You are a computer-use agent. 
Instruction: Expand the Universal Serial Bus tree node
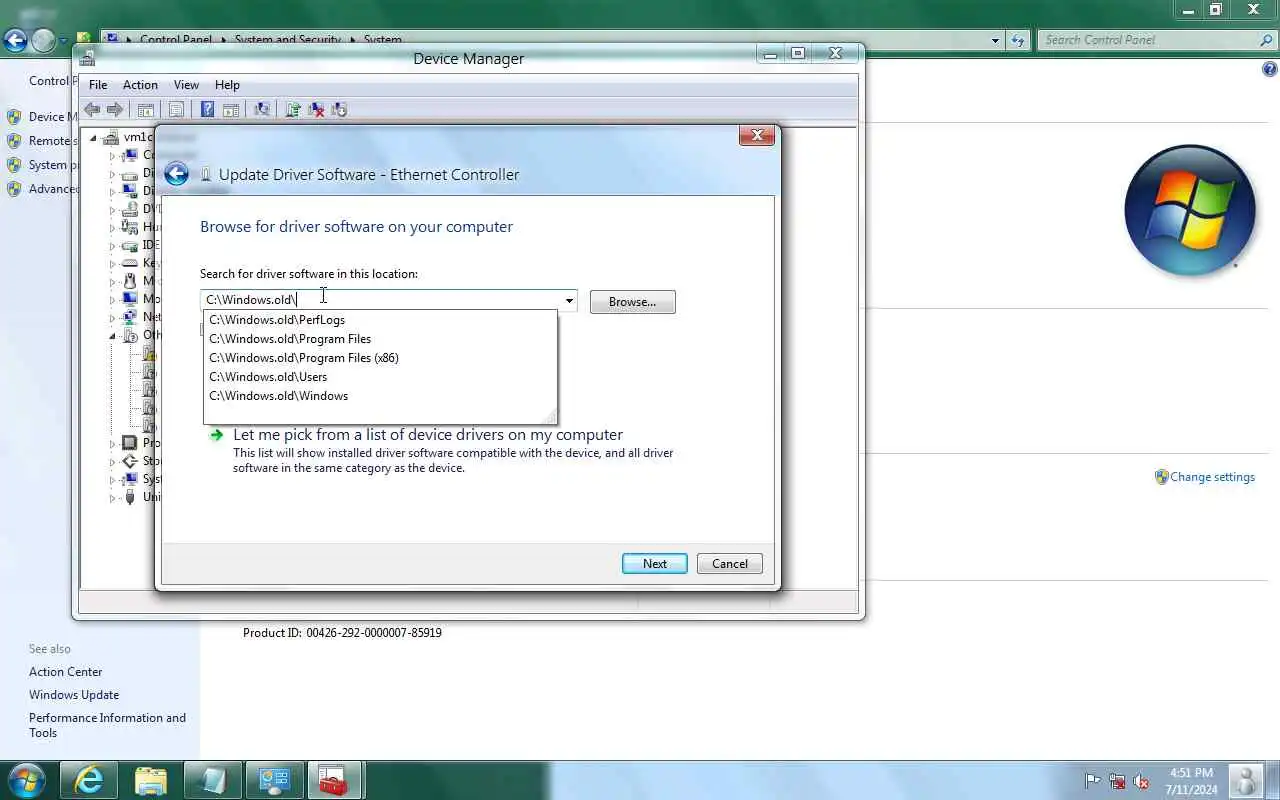click(113, 497)
